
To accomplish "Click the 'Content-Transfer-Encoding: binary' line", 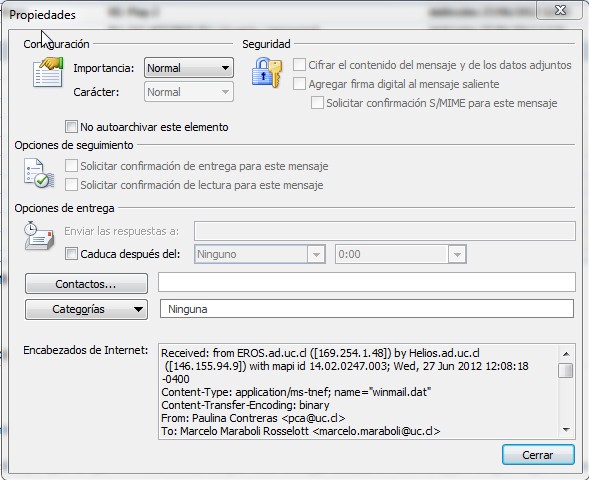I will (245, 405).
